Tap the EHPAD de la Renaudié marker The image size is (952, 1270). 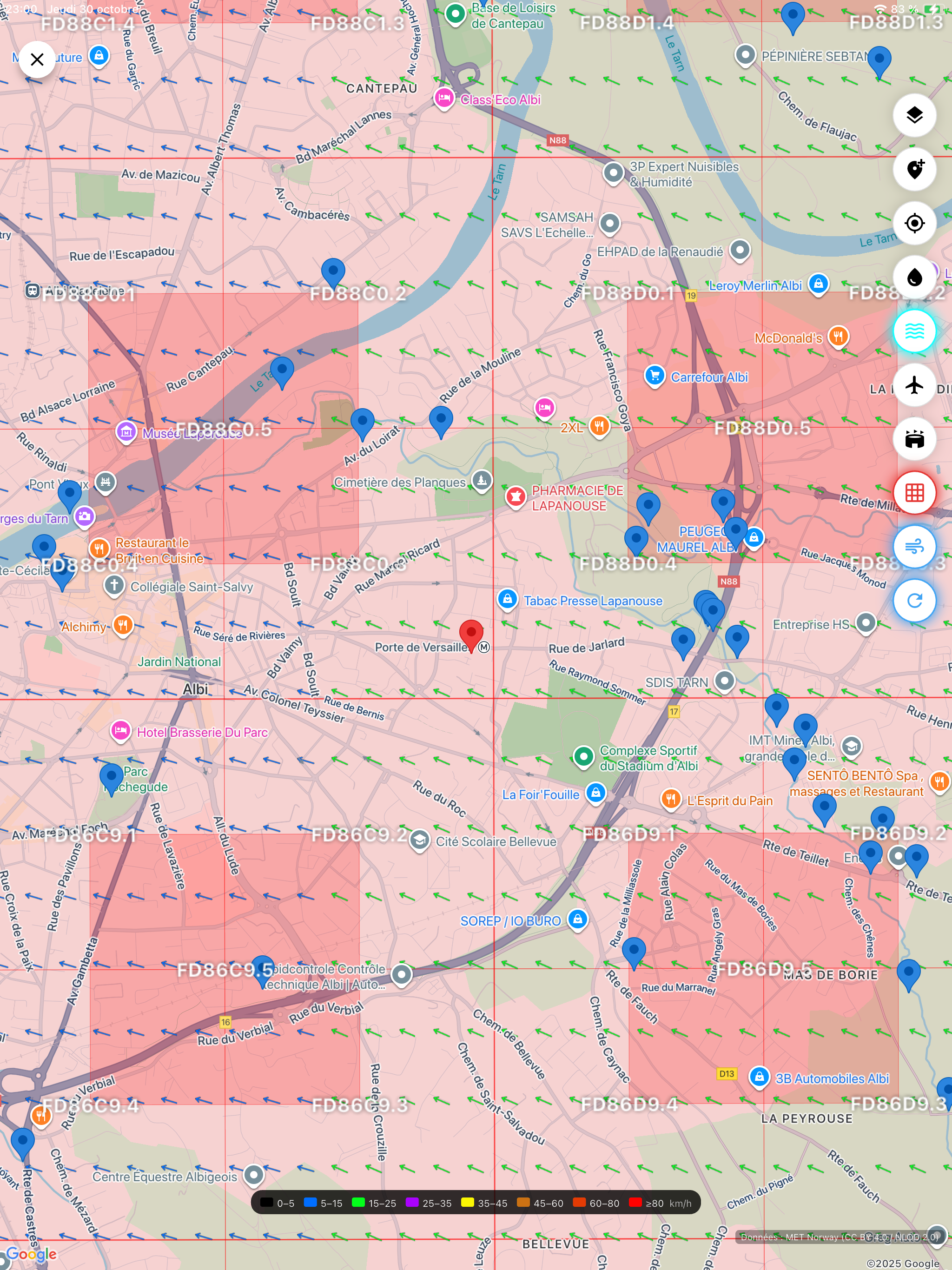coord(740,250)
